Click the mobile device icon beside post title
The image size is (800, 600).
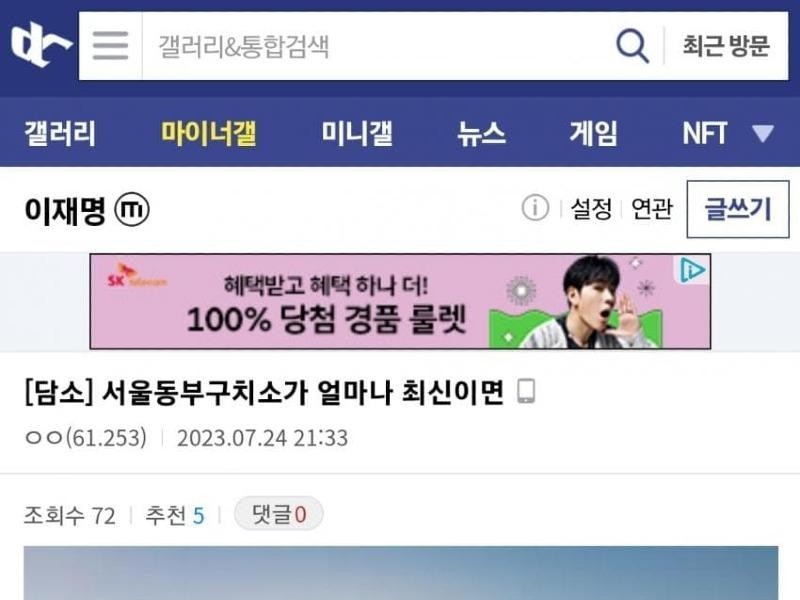tap(526, 391)
